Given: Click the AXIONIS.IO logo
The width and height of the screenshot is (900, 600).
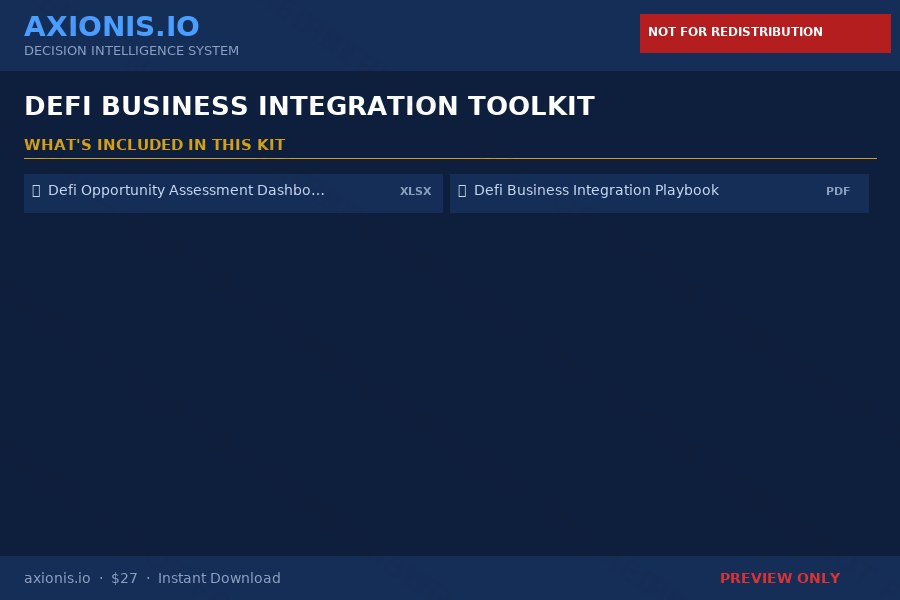Looking at the screenshot, I should pyautogui.click(x=111, y=26).
